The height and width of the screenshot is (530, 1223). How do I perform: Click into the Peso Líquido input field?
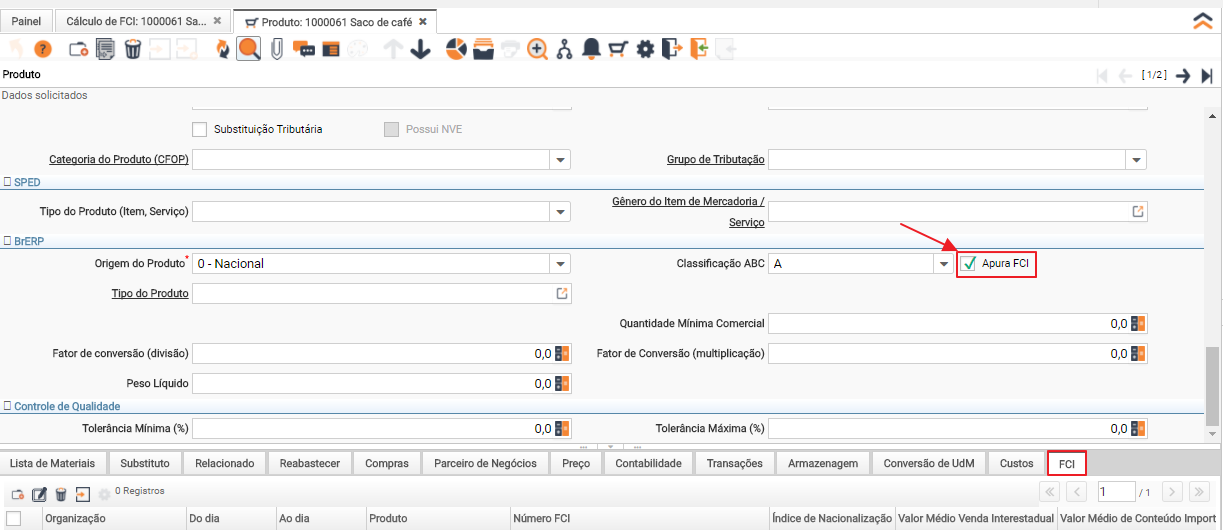(370, 383)
